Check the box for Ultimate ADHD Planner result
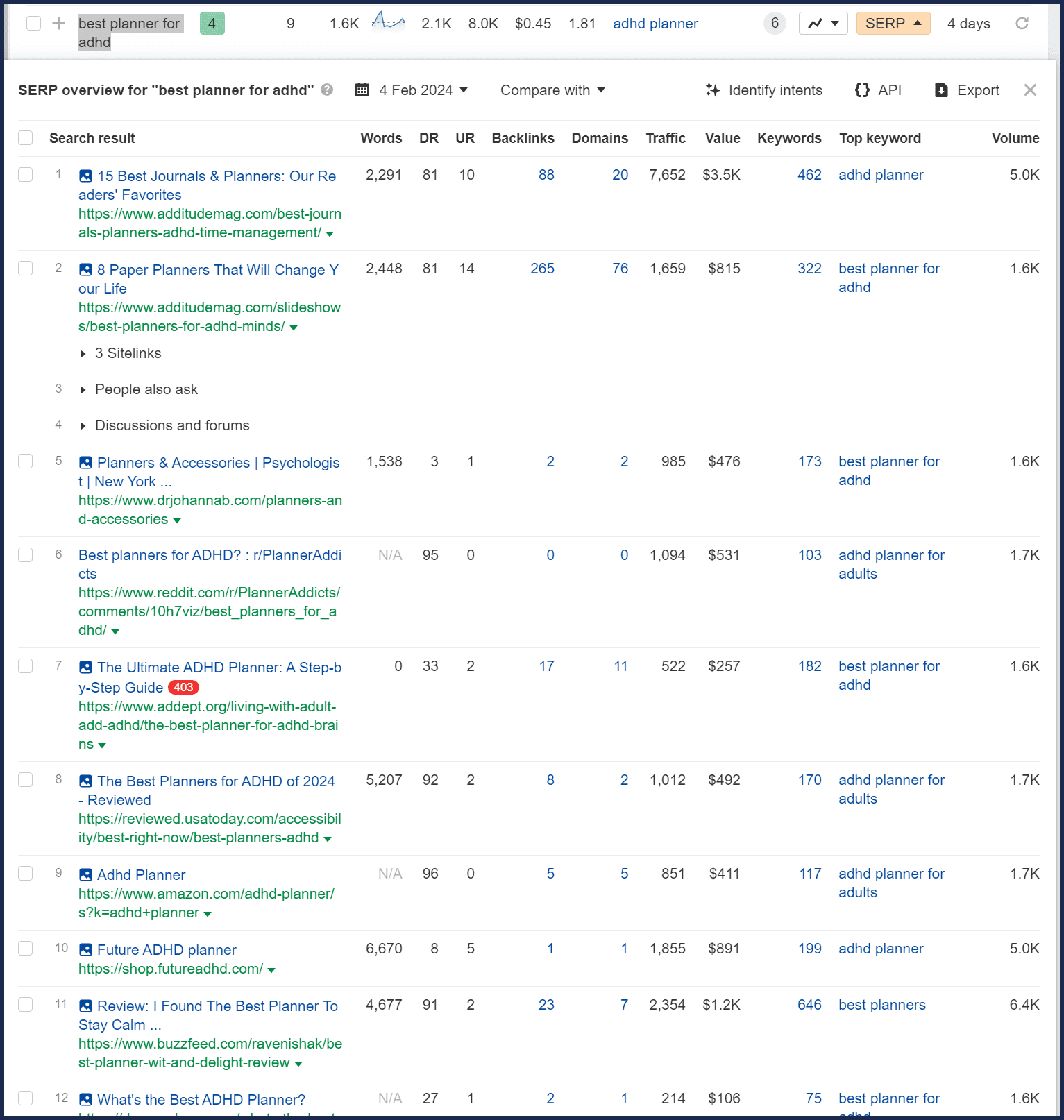 click(26, 665)
